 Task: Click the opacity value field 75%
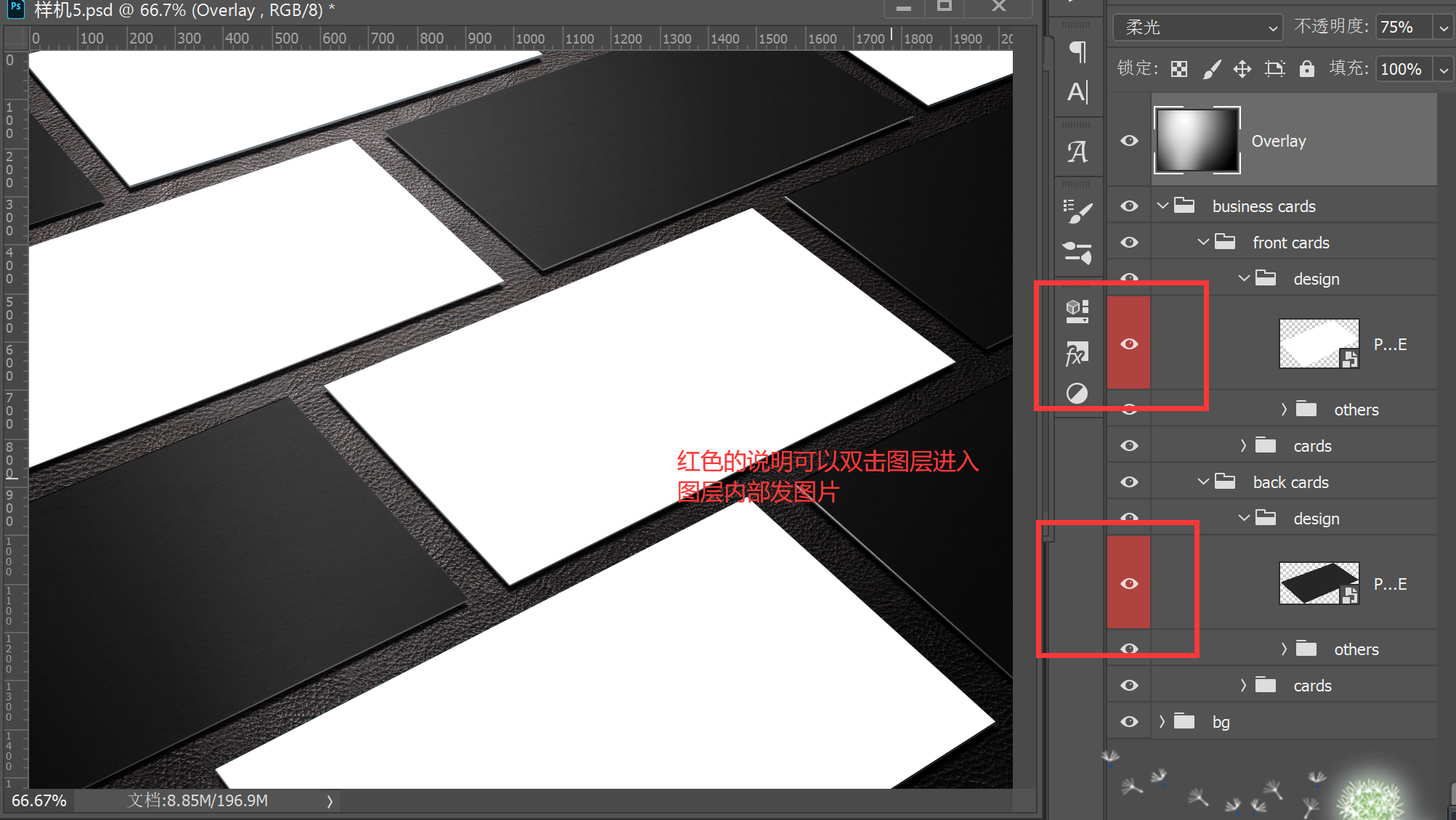click(x=1404, y=28)
